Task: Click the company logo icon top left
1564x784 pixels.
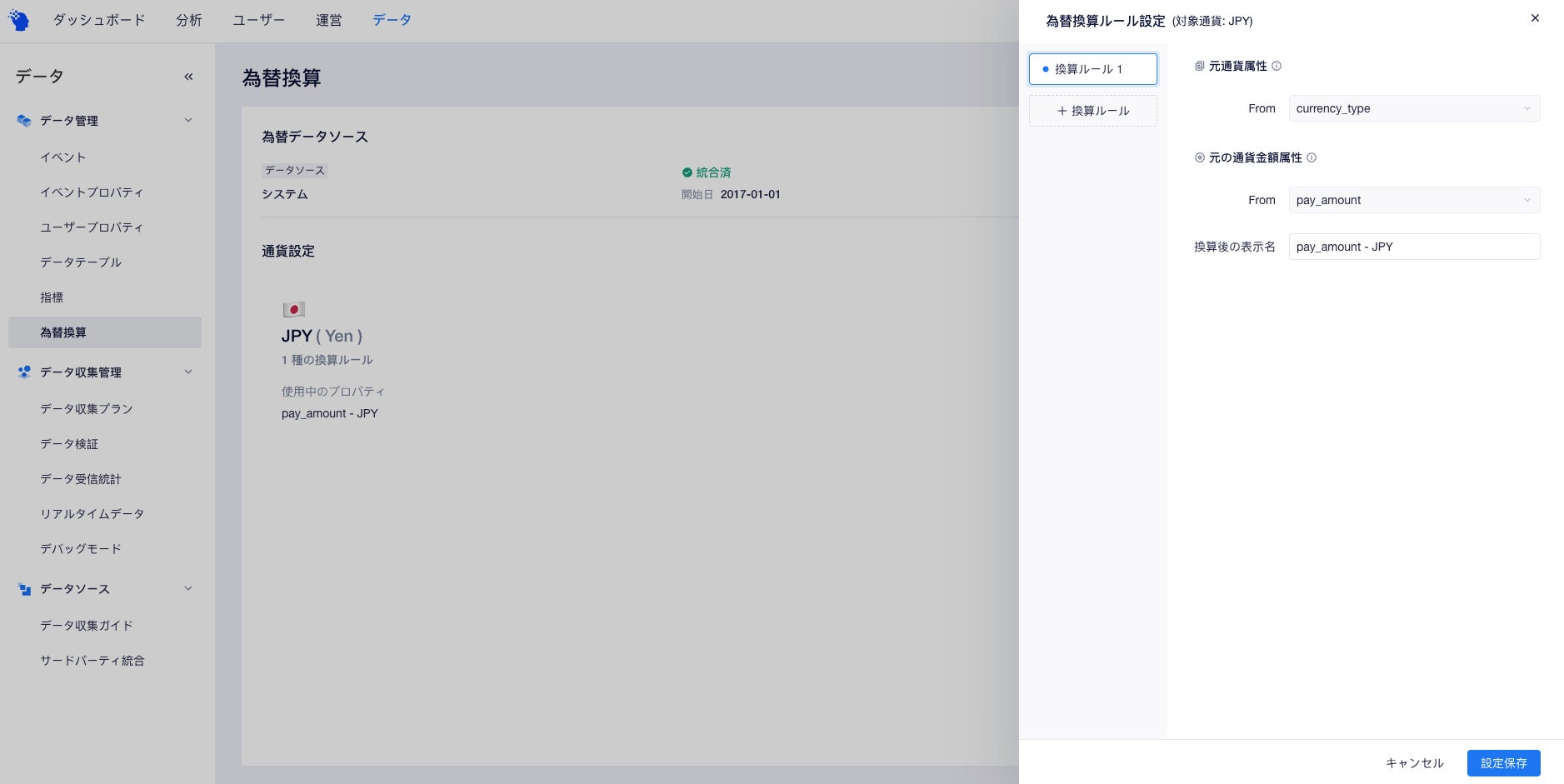Action: tap(18, 18)
